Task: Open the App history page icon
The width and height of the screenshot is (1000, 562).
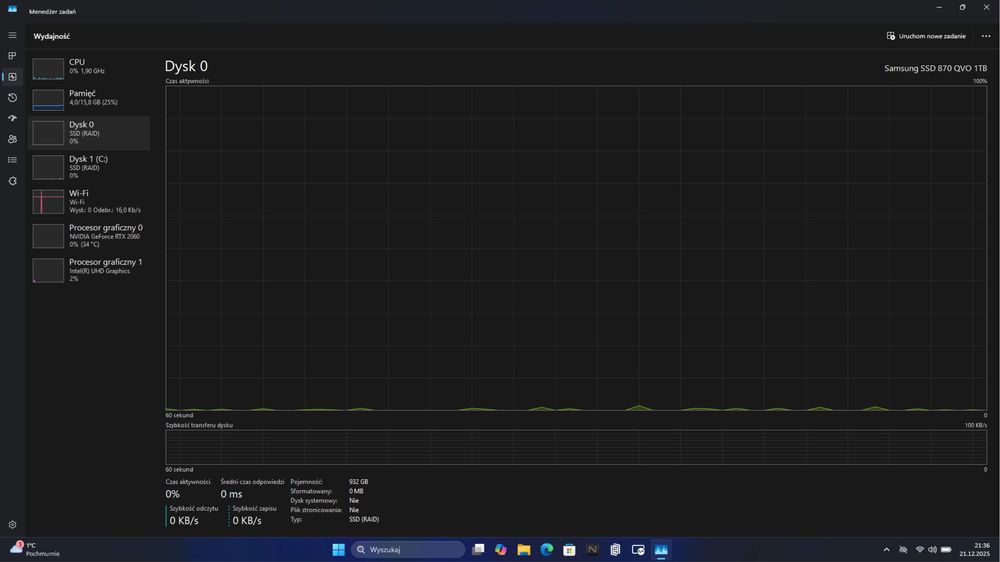Action: (12, 98)
